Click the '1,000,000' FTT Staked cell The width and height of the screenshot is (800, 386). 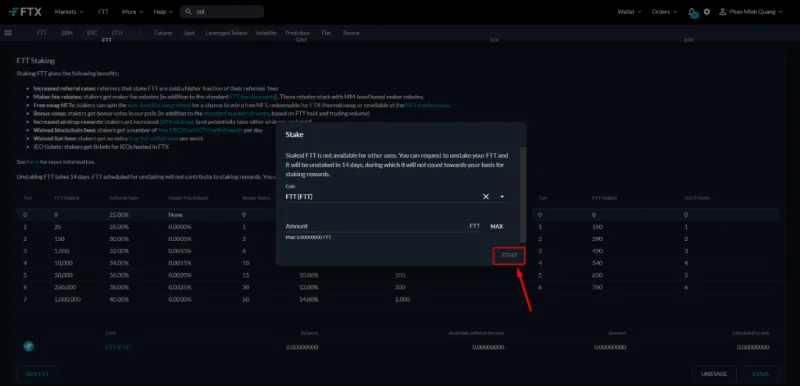coord(67,299)
